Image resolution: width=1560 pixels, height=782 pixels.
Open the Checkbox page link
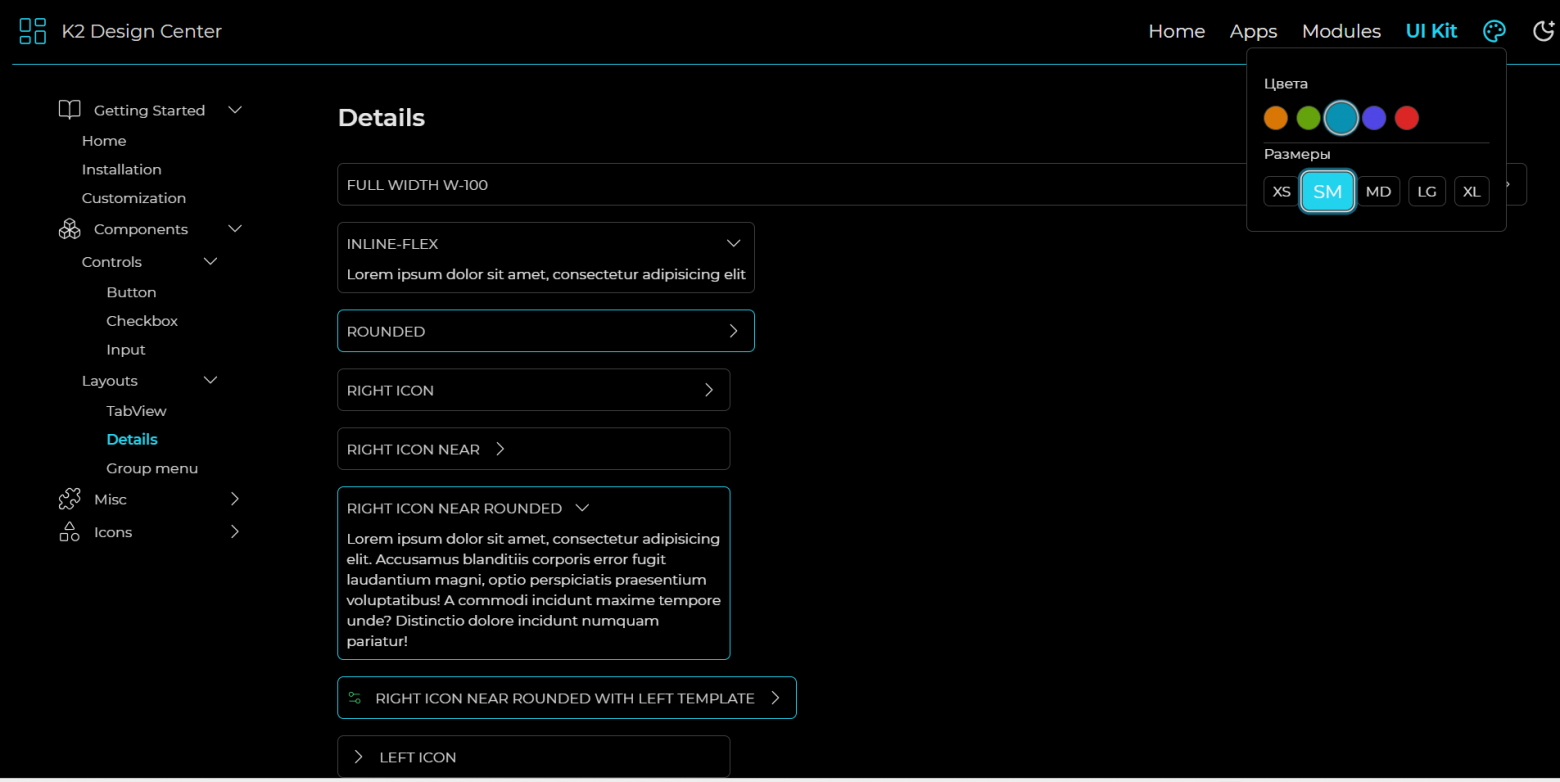pyautogui.click(x=142, y=321)
